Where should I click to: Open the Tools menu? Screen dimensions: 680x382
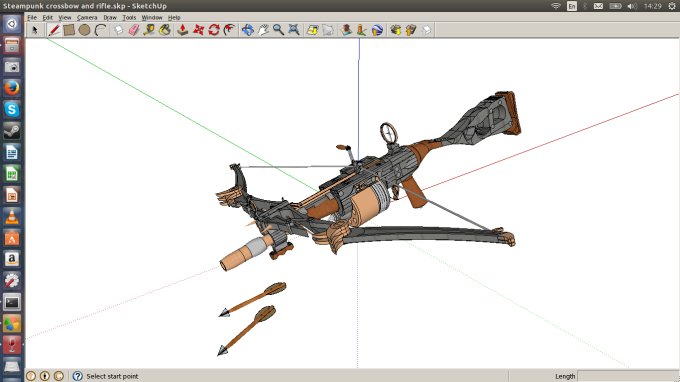[129, 18]
